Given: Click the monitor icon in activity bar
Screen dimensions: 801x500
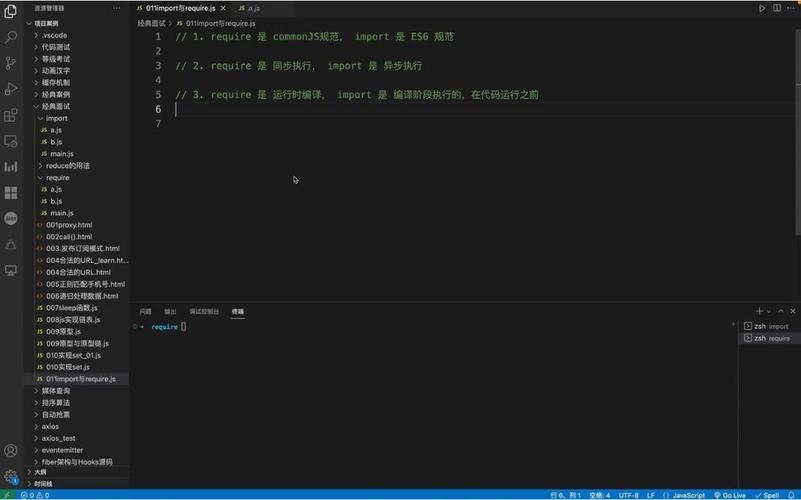Looking at the screenshot, I should [10, 270].
